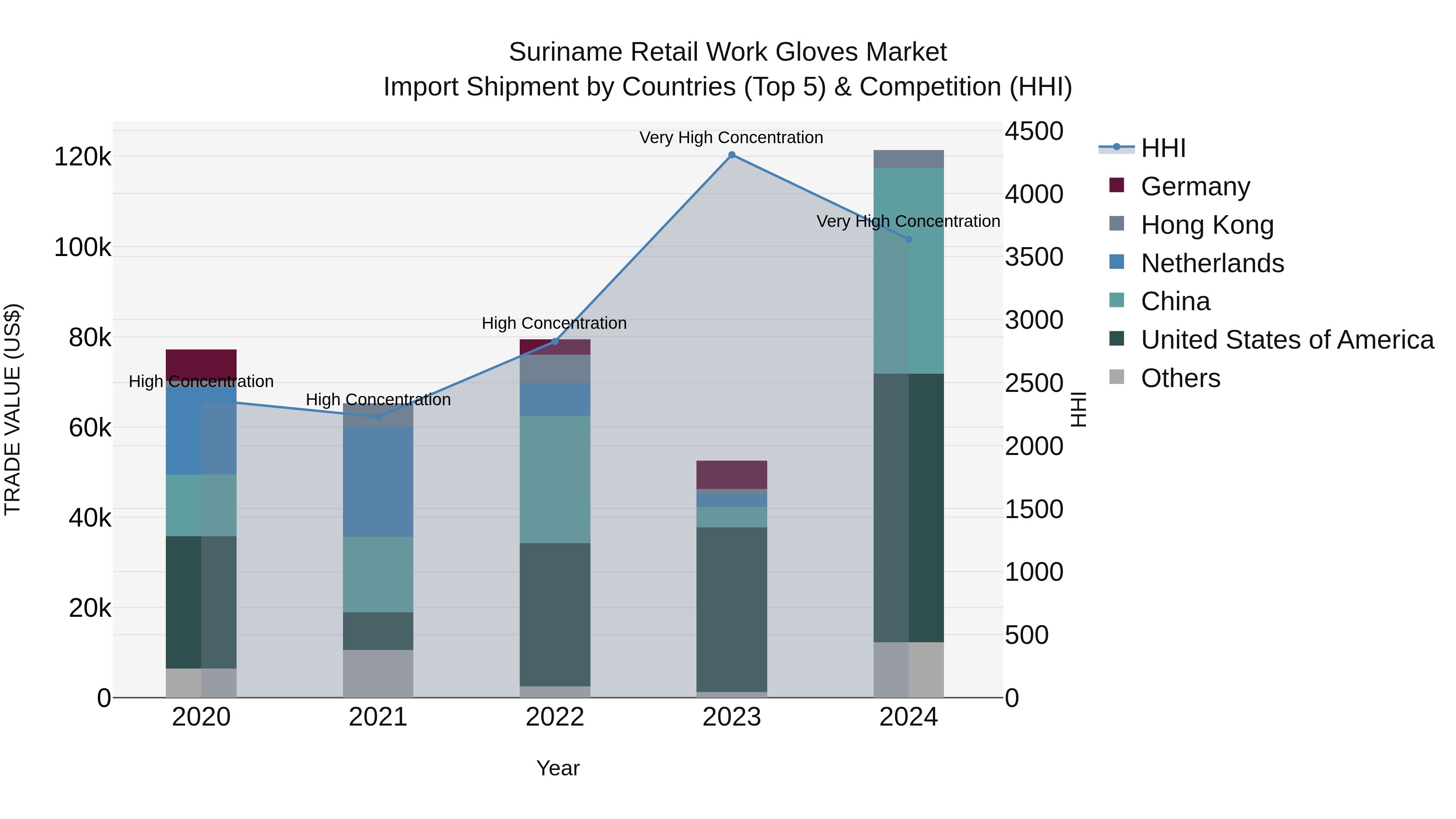Click the 'High Concentration' label over 2020 bar
The width and height of the screenshot is (1456, 819).
[x=201, y=382]
